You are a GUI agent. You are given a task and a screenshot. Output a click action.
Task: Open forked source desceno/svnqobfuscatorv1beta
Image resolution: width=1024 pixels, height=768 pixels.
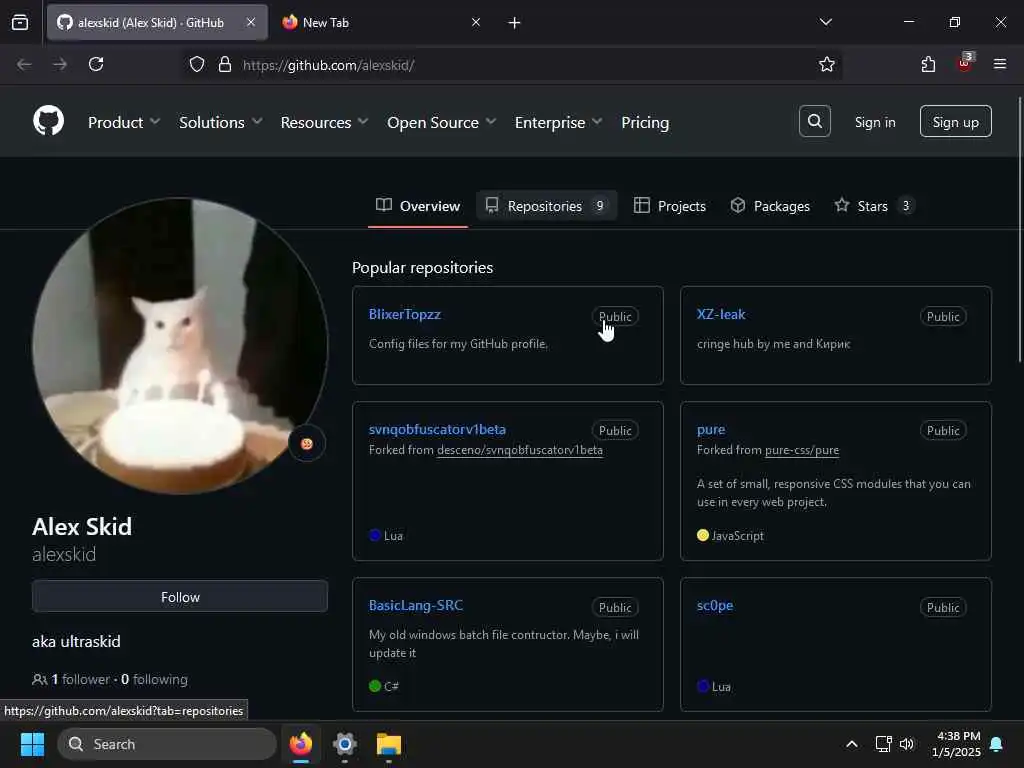pyautogui.click(x=520, y=450)
